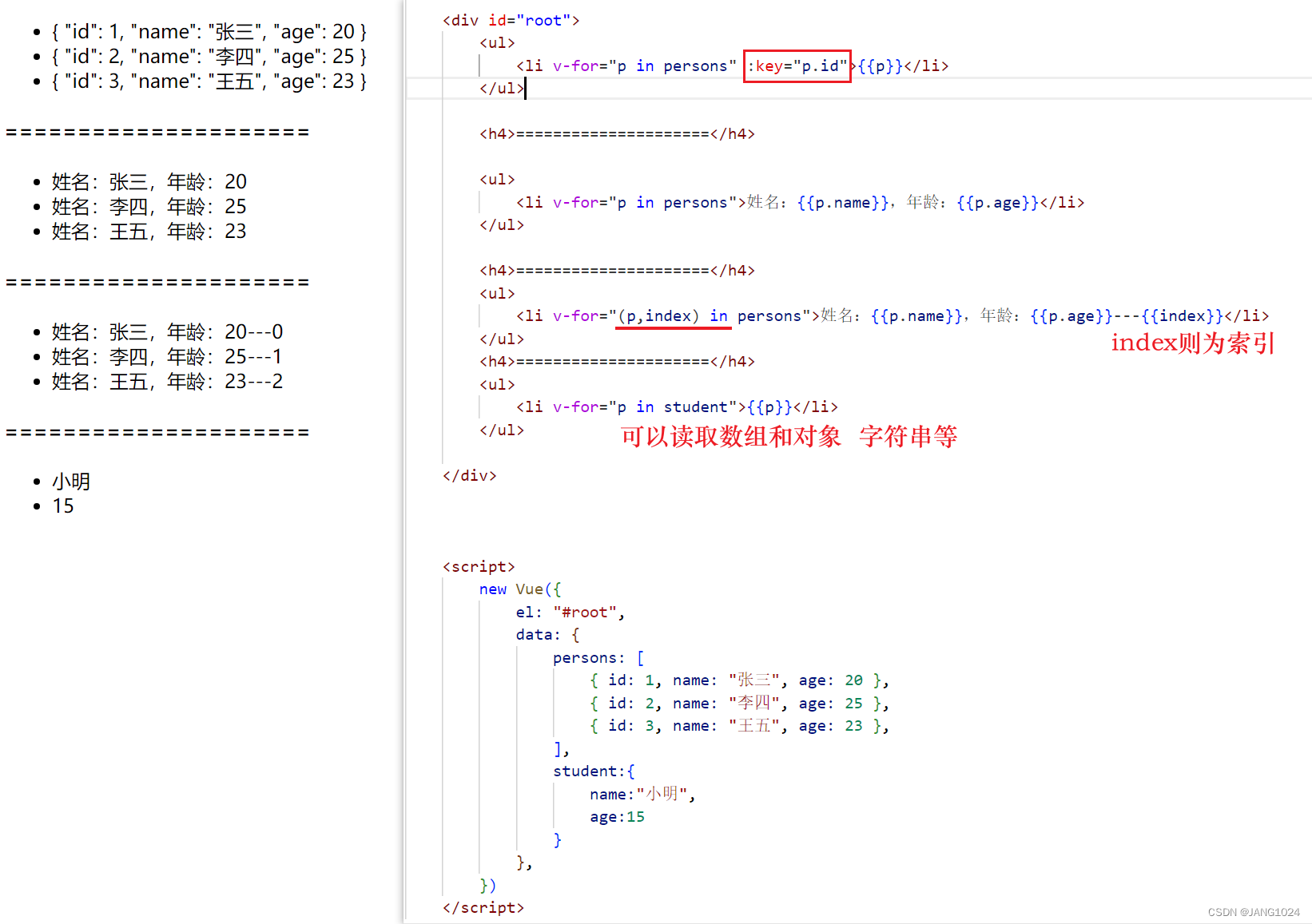The image size is (1312, 924).
Task: Click the :key="p.id" attribute in code
Action: tap(797, 65)
